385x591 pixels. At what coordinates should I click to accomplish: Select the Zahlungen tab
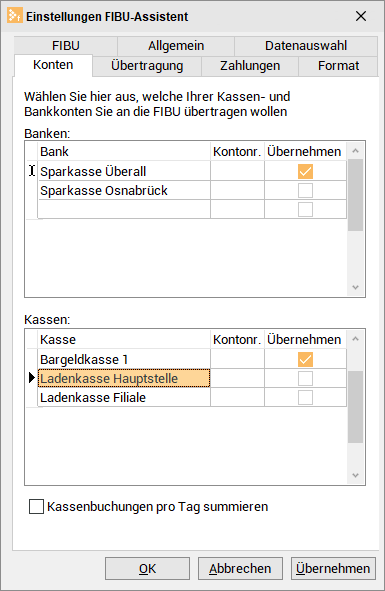point(250,66)
